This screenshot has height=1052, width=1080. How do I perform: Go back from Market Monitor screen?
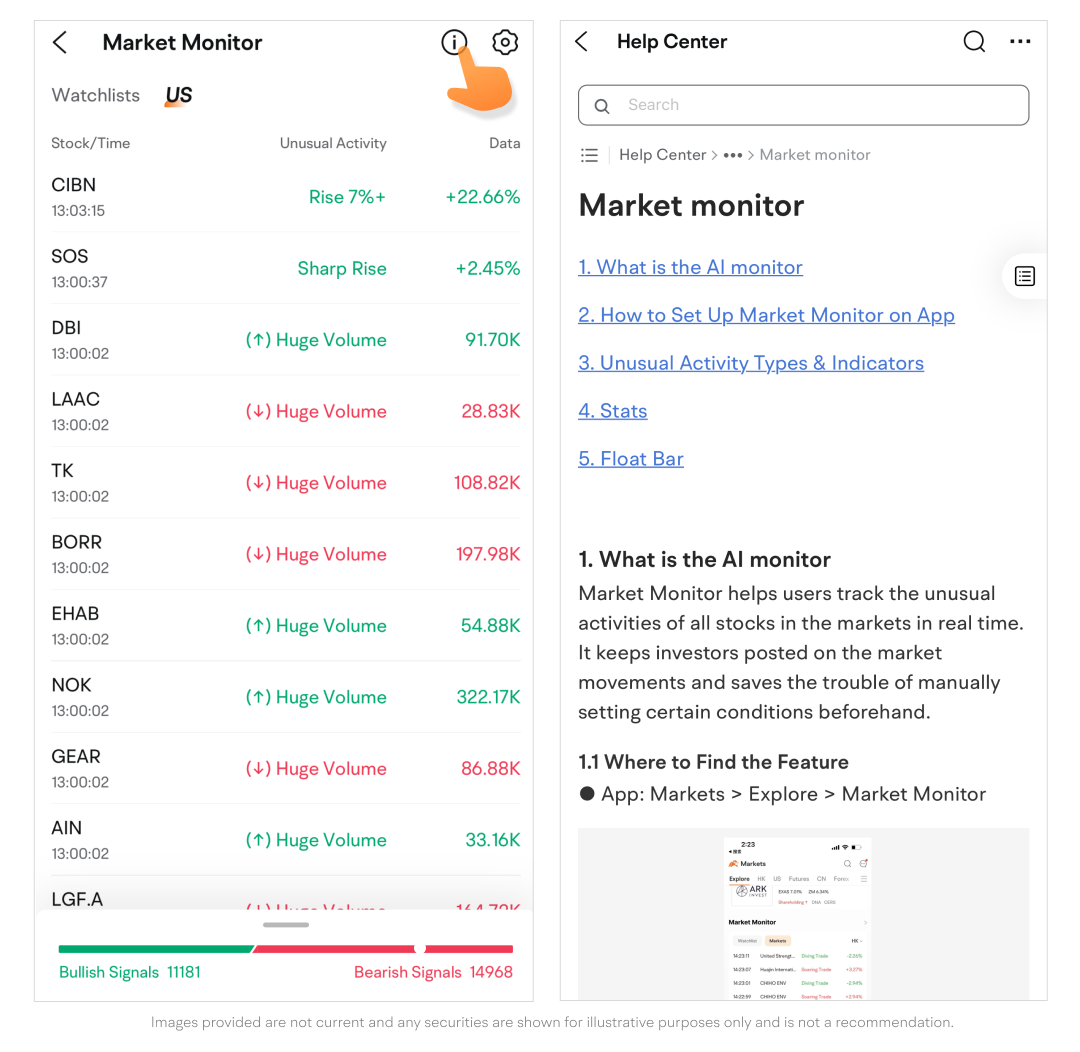click(x=60, y=42)
